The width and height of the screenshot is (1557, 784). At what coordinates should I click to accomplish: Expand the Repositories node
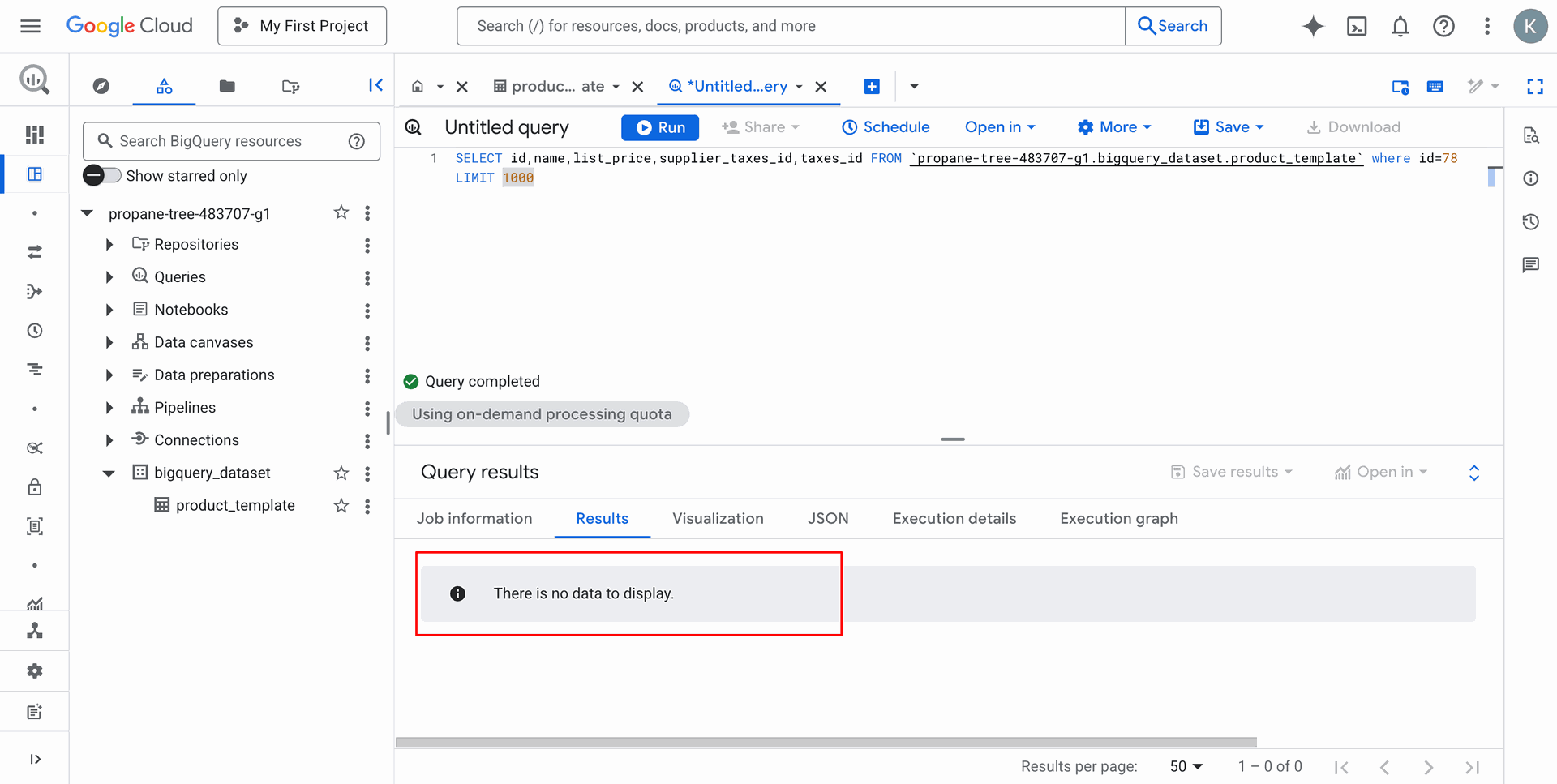pos(109,245)
